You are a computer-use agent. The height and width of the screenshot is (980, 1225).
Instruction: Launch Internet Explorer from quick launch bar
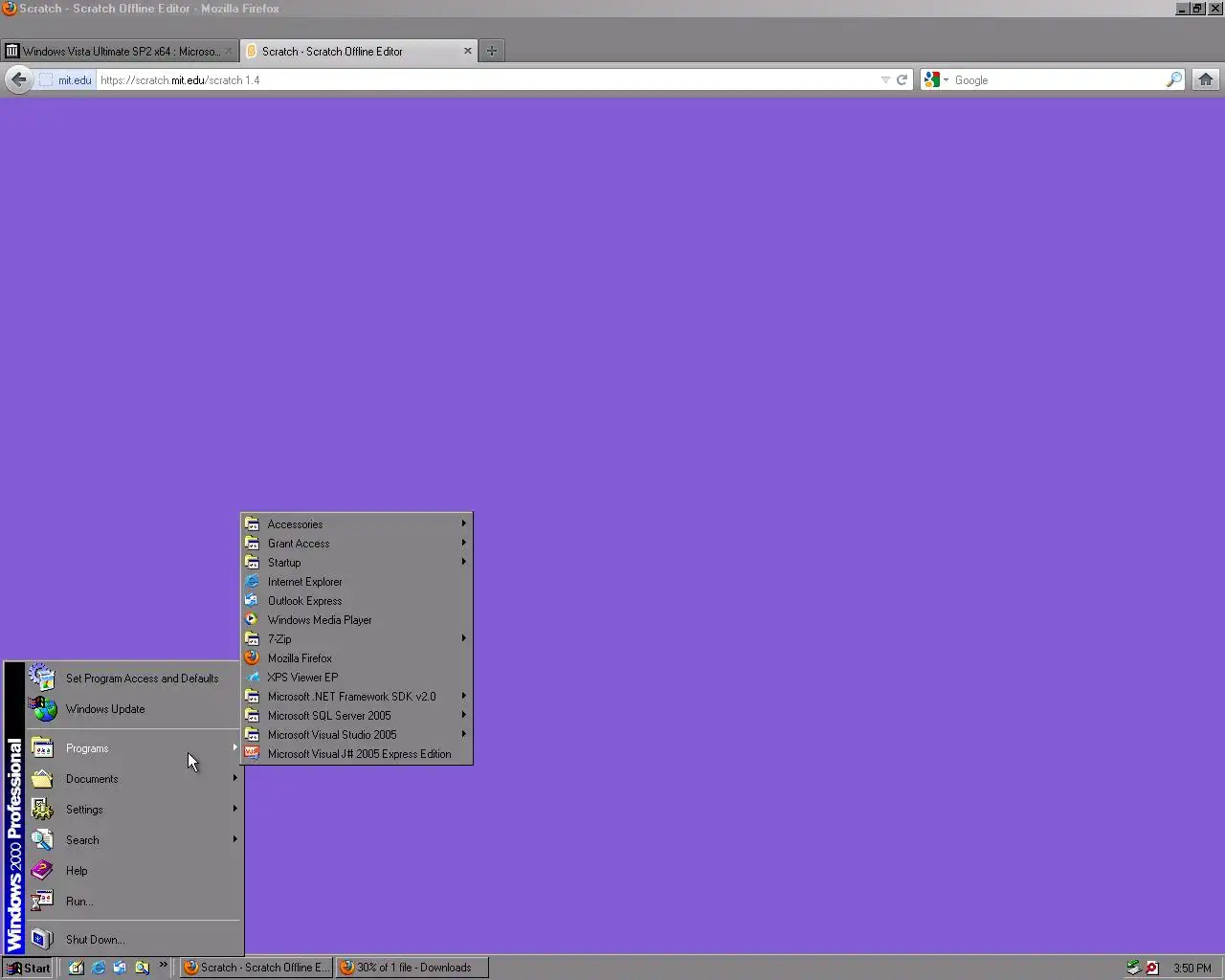[99, 968]
